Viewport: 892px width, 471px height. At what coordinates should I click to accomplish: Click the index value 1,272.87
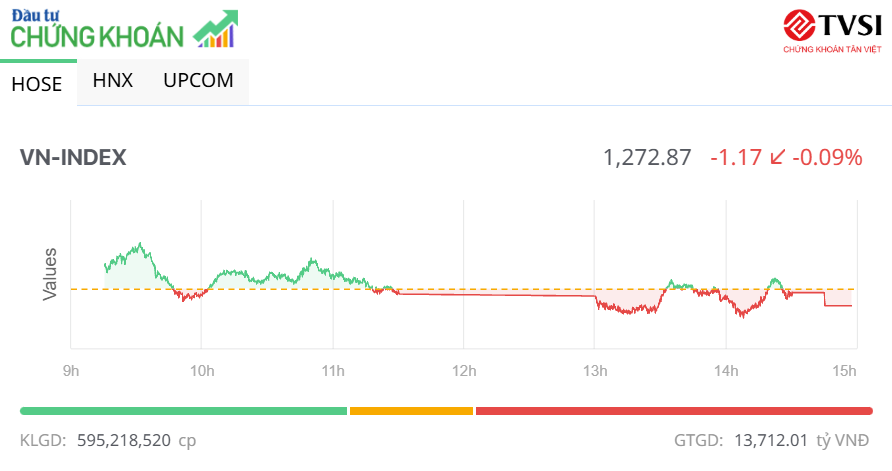point(647,158)
